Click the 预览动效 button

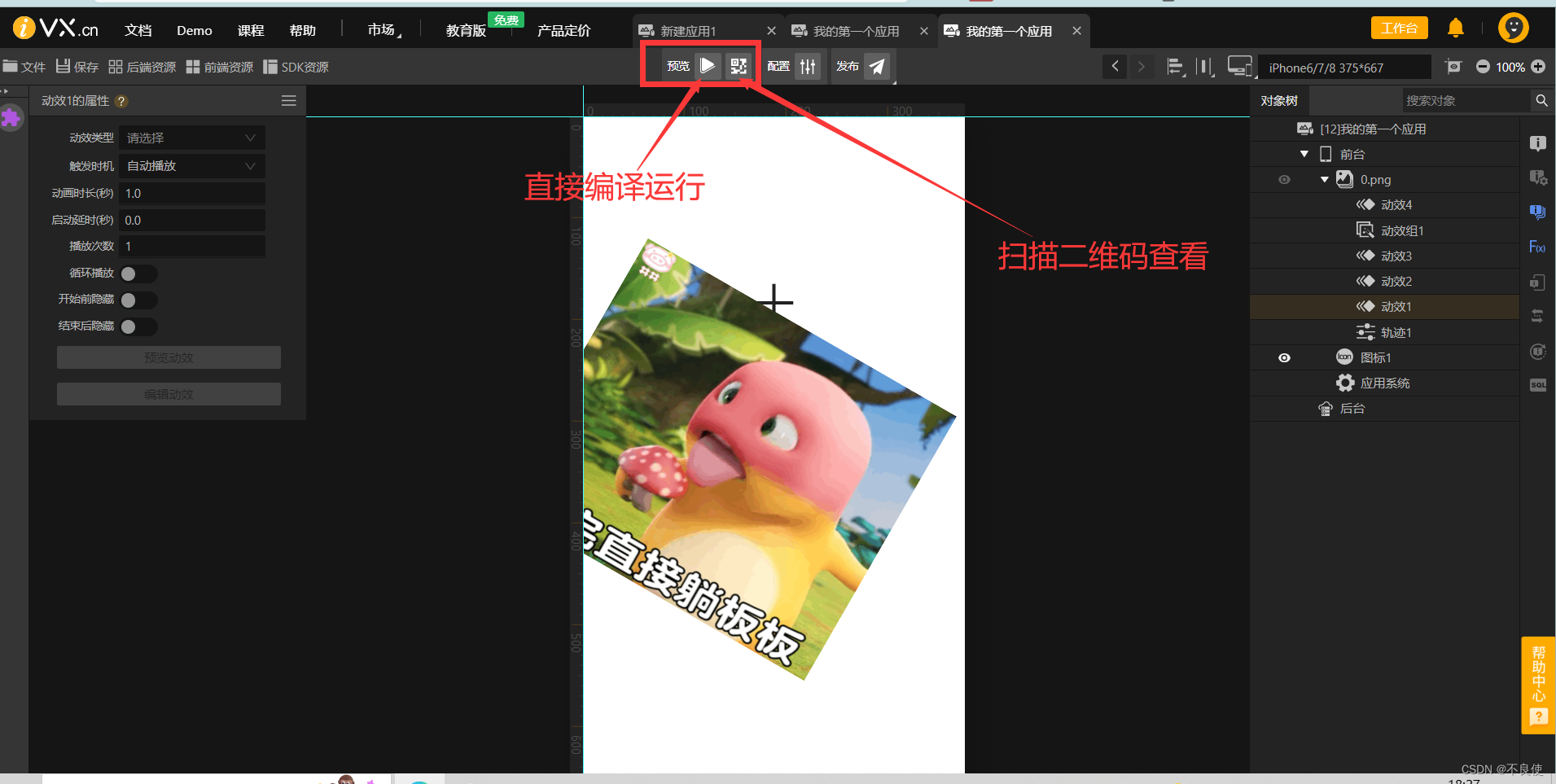(x=169, y=357)
